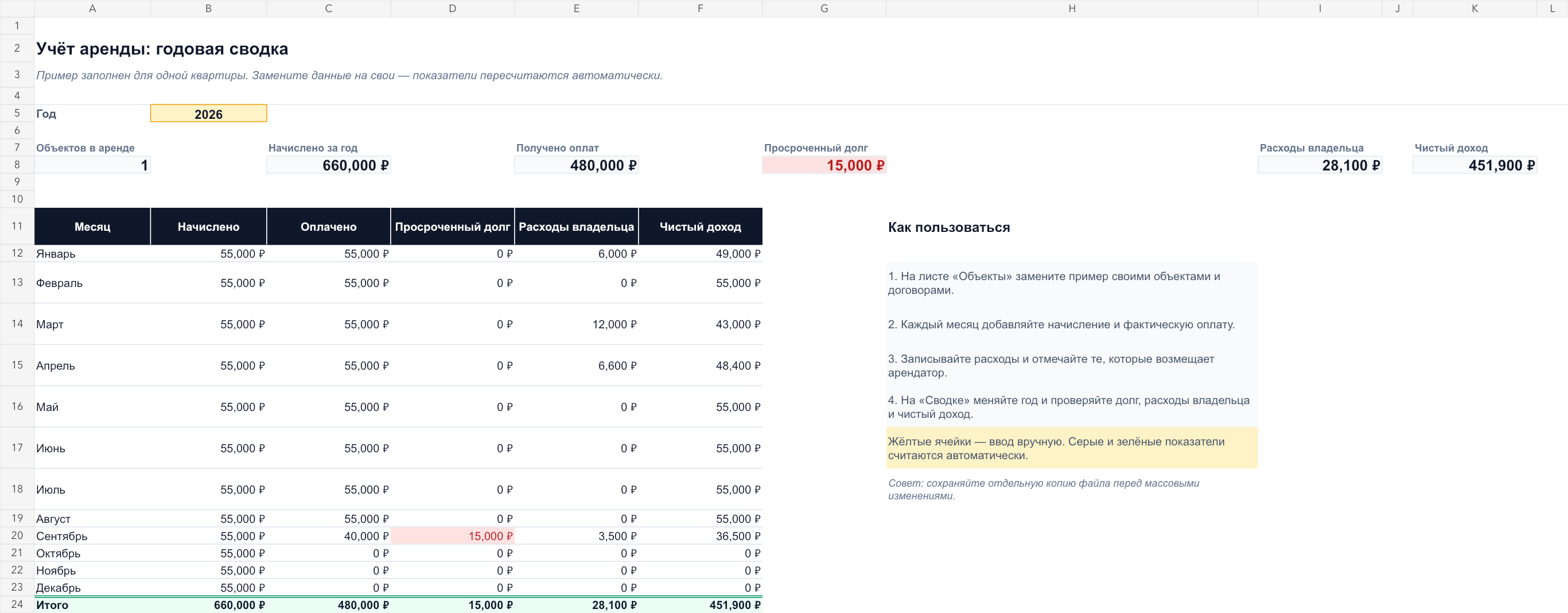This screenshot has height=613, width=1568.
Task: Select the 'Получено оплат' value 480,000 ₽
Action: coord(577,165)
